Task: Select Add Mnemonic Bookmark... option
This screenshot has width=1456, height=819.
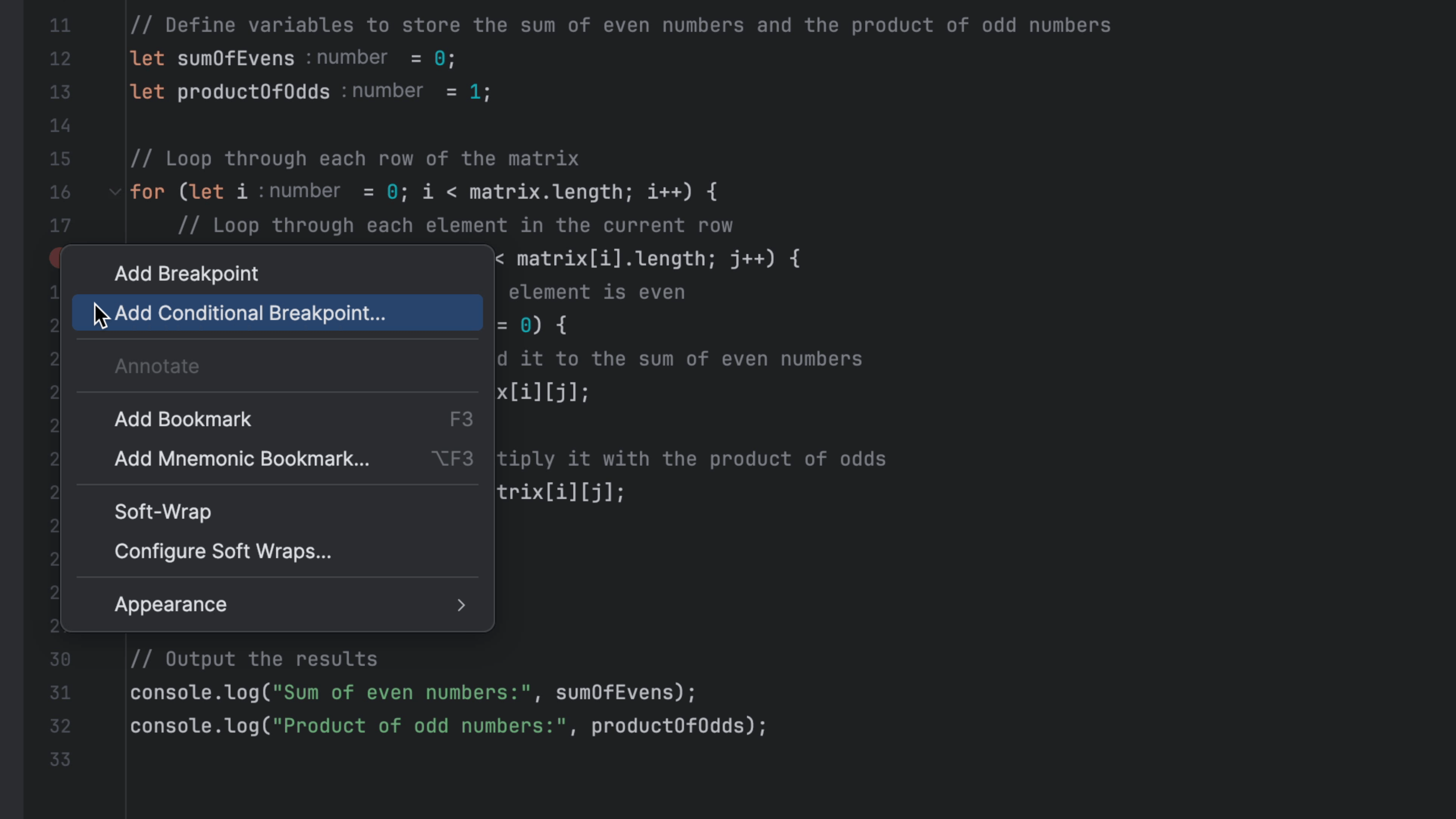Action: 242,459
